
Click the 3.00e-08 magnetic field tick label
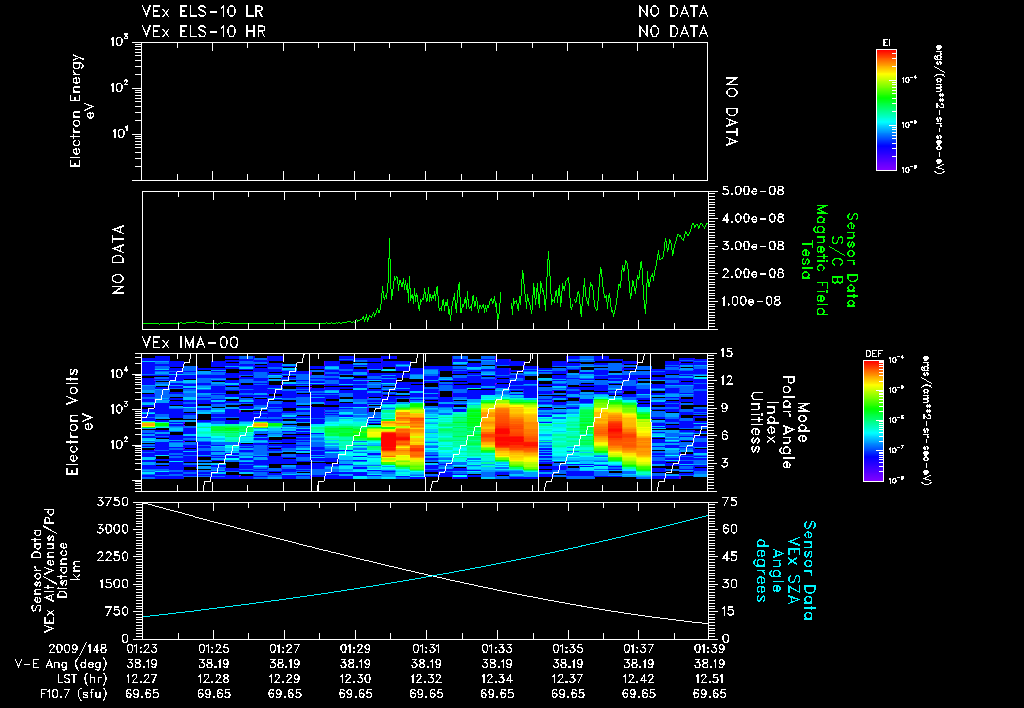753,246
